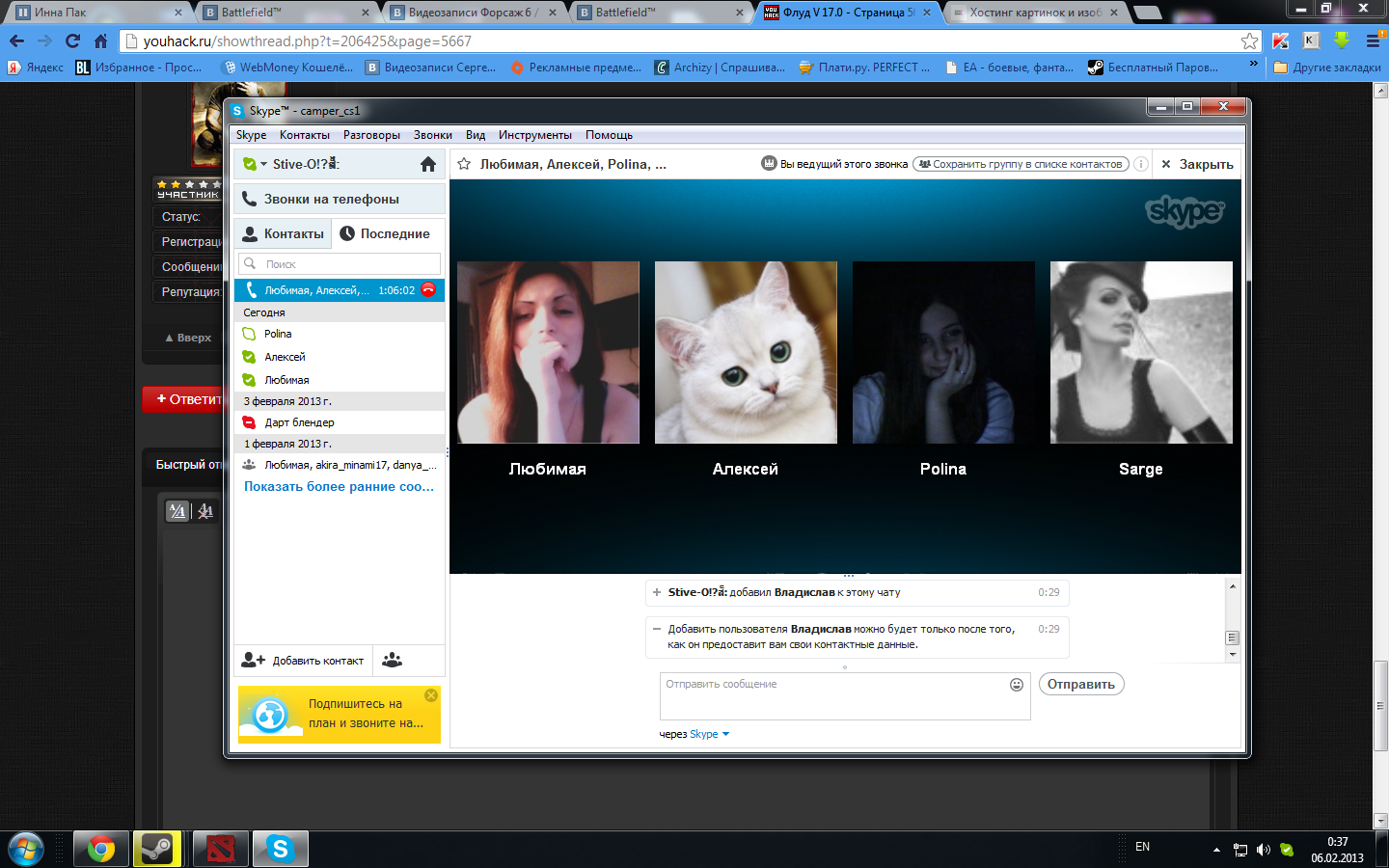Screen dimensions: 1389x868
Task: Open Яндекс bookmark
Action: pyautogui.click(x=36, y=67)
